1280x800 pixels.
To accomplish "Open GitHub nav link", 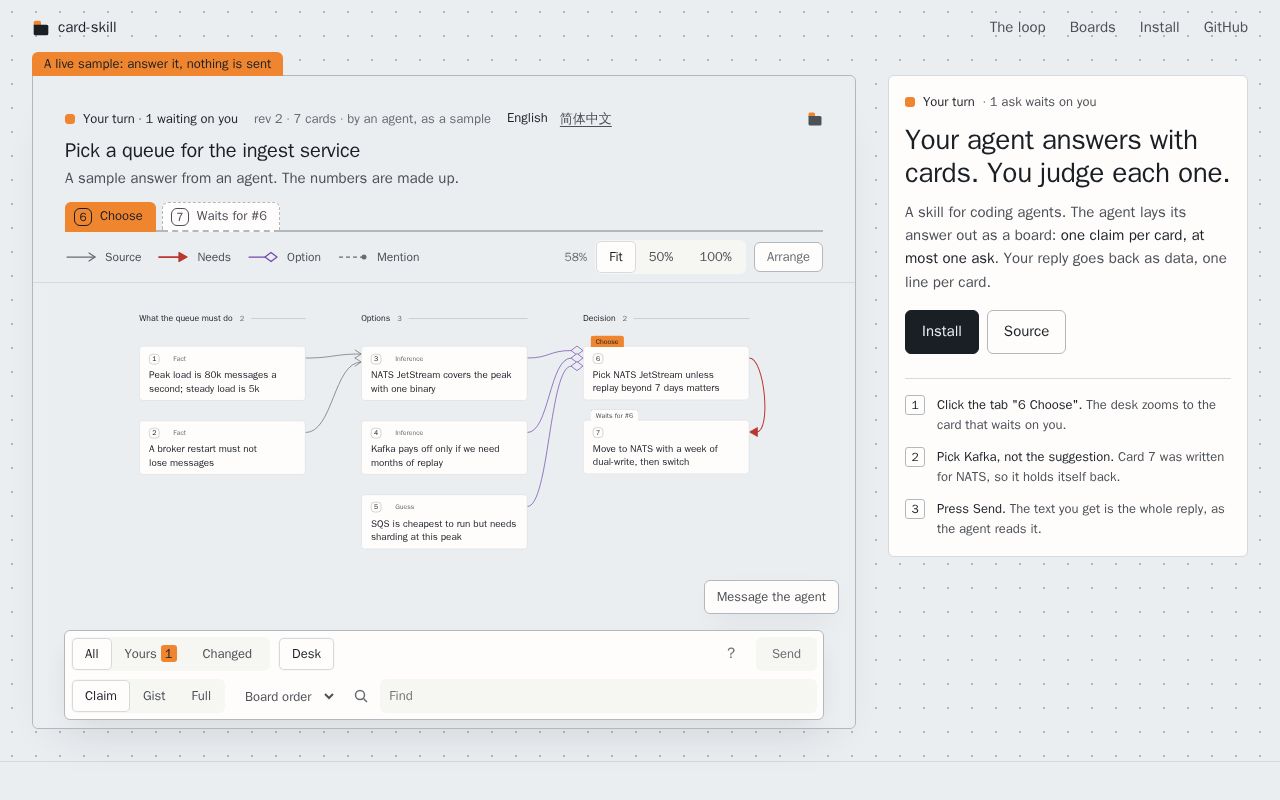I will (x=1226, y=28).
